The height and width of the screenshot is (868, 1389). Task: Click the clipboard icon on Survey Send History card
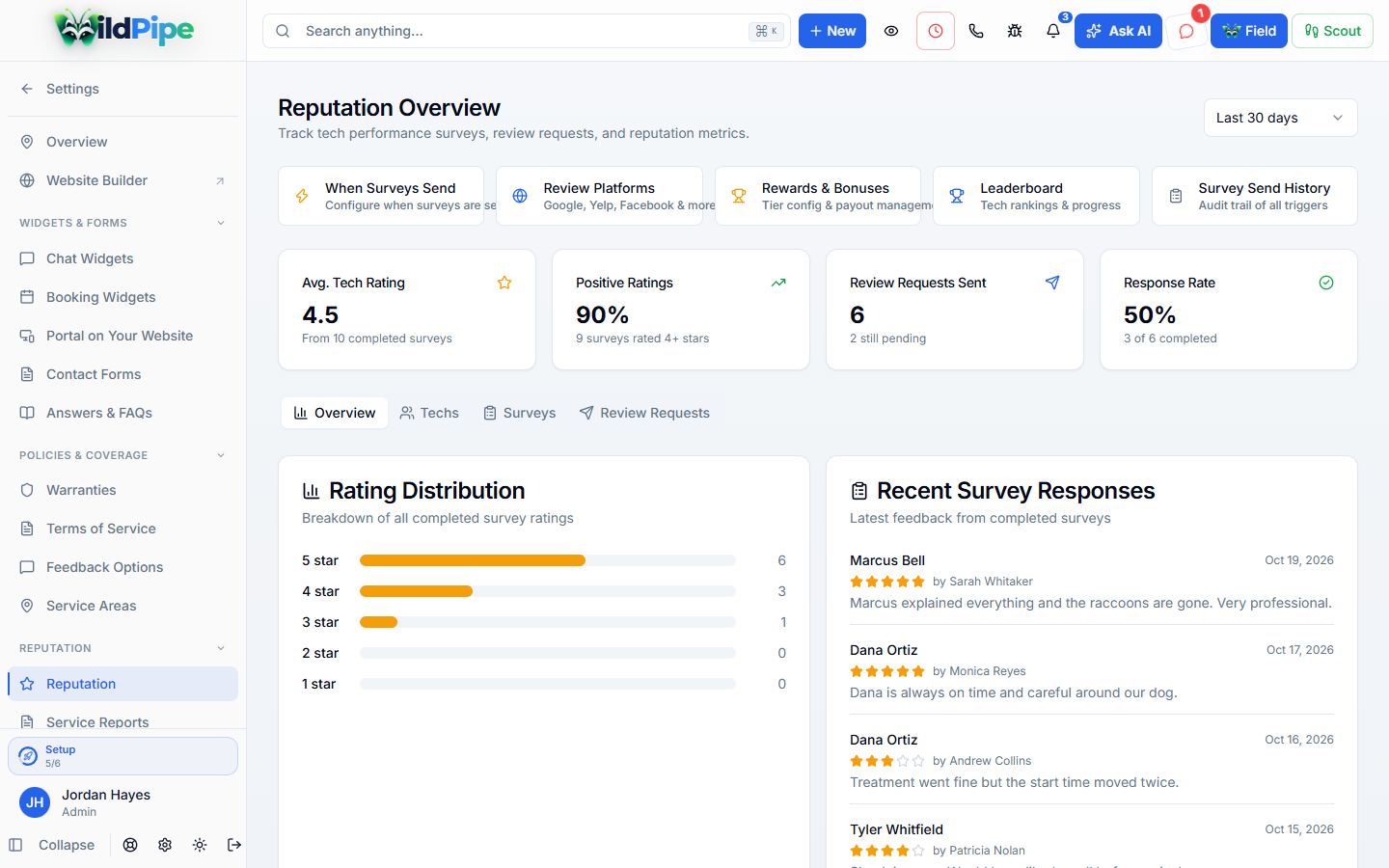[1176, 196]
